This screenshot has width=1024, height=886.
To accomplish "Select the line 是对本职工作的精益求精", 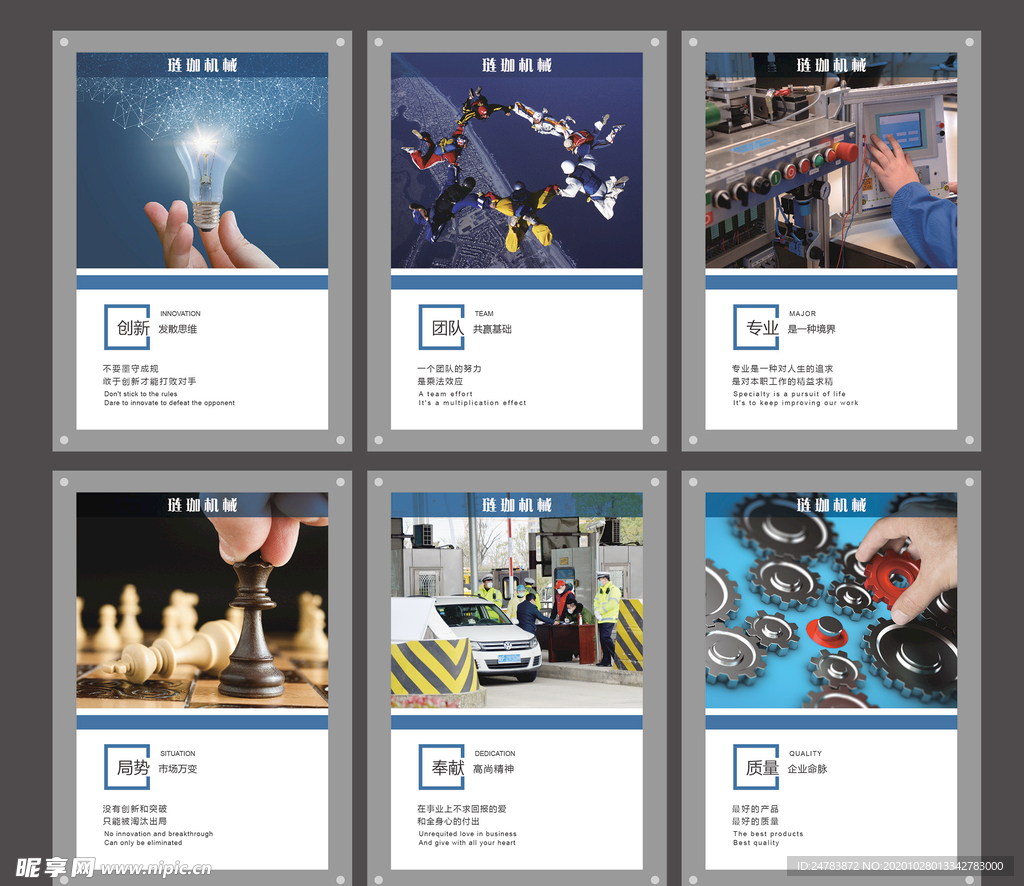I will coord(782,381).
